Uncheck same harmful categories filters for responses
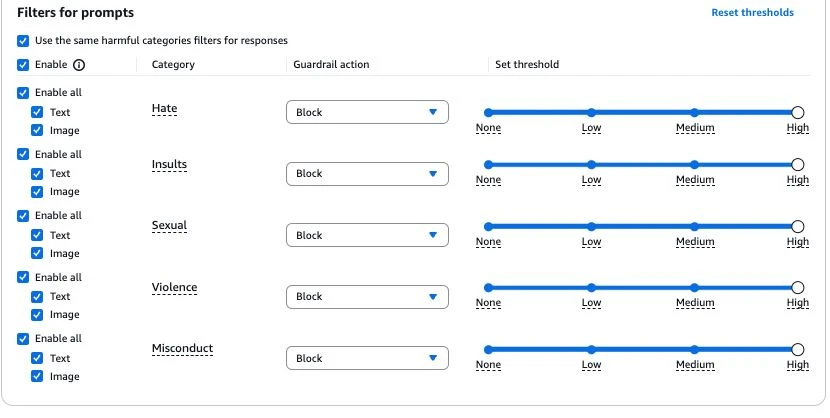This screenshot has height=418, width=830. (x=23, y=41)
